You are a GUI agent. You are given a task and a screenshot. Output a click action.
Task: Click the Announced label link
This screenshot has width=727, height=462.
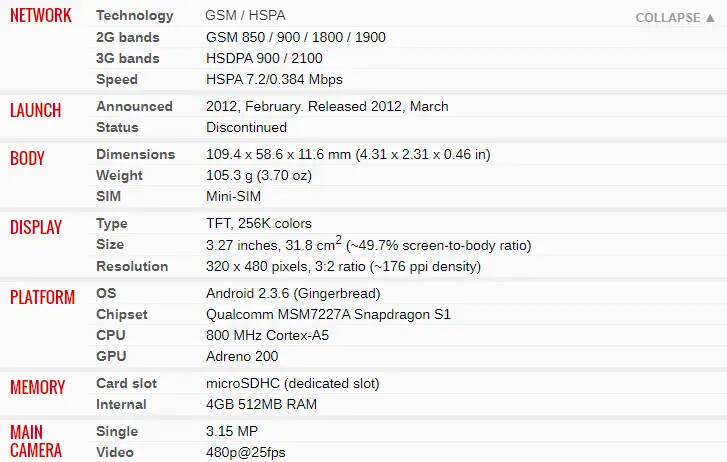click(x=134, y=106)
